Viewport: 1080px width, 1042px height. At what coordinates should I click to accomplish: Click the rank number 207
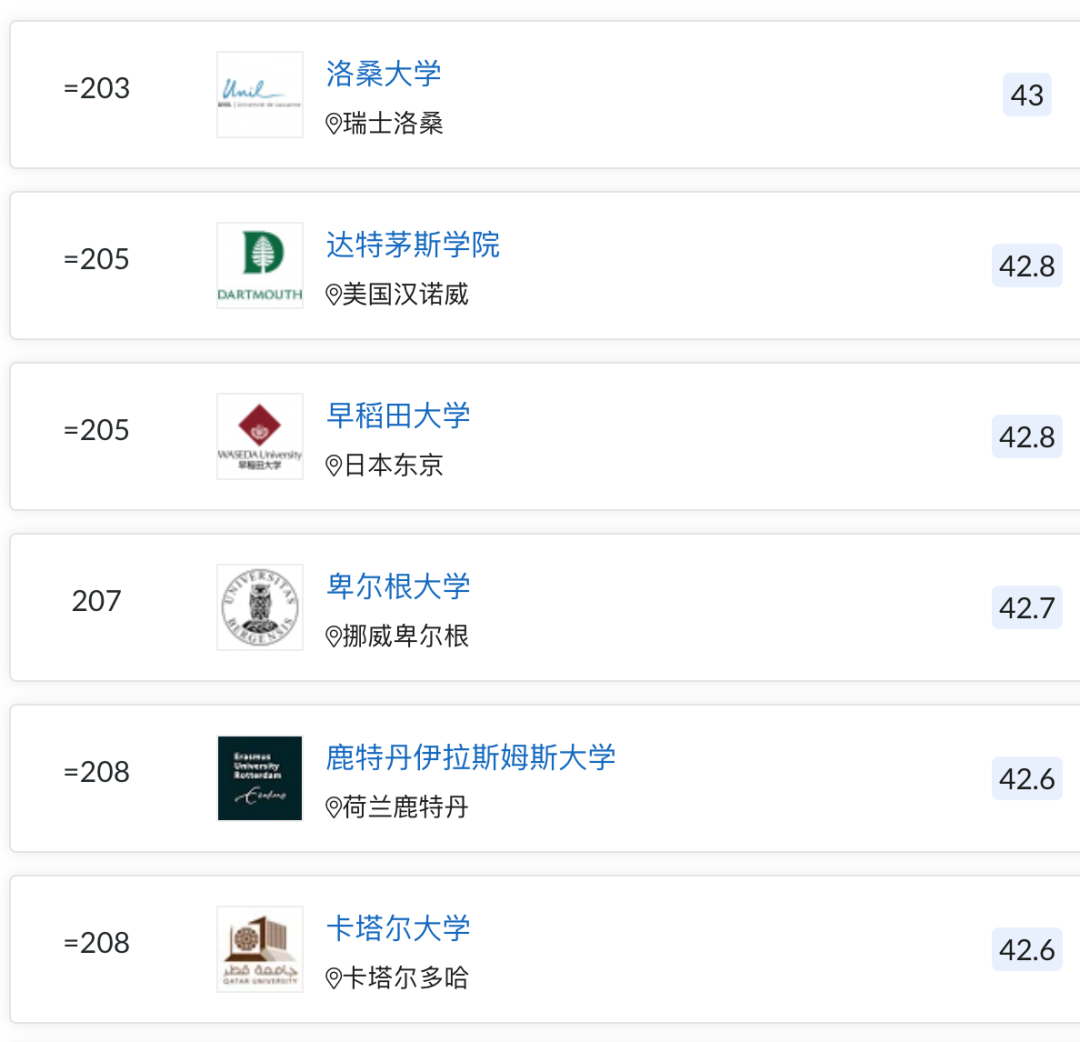96,601
